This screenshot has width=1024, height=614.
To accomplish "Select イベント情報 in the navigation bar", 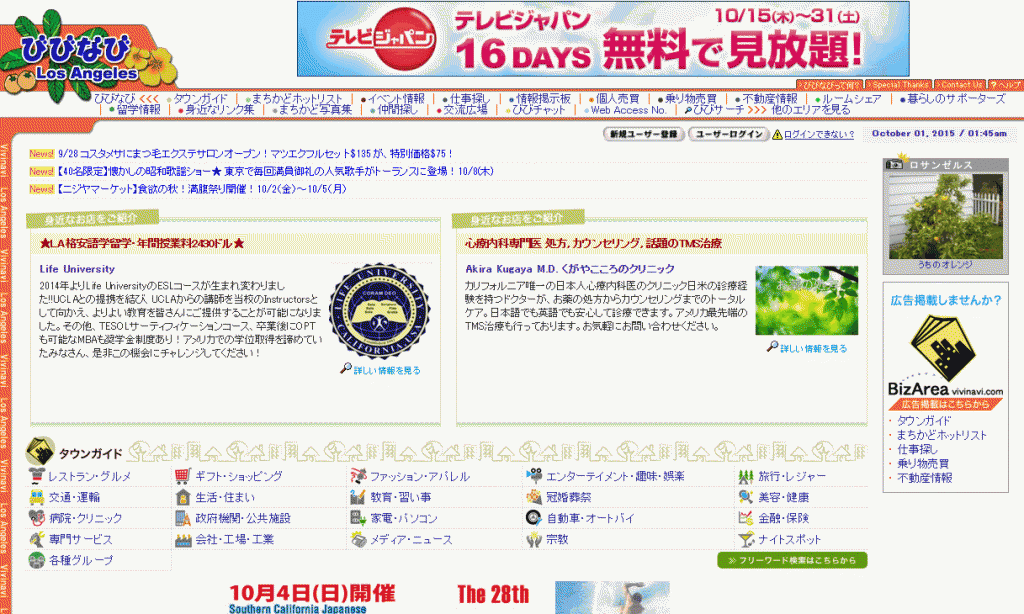I will 396,99.
